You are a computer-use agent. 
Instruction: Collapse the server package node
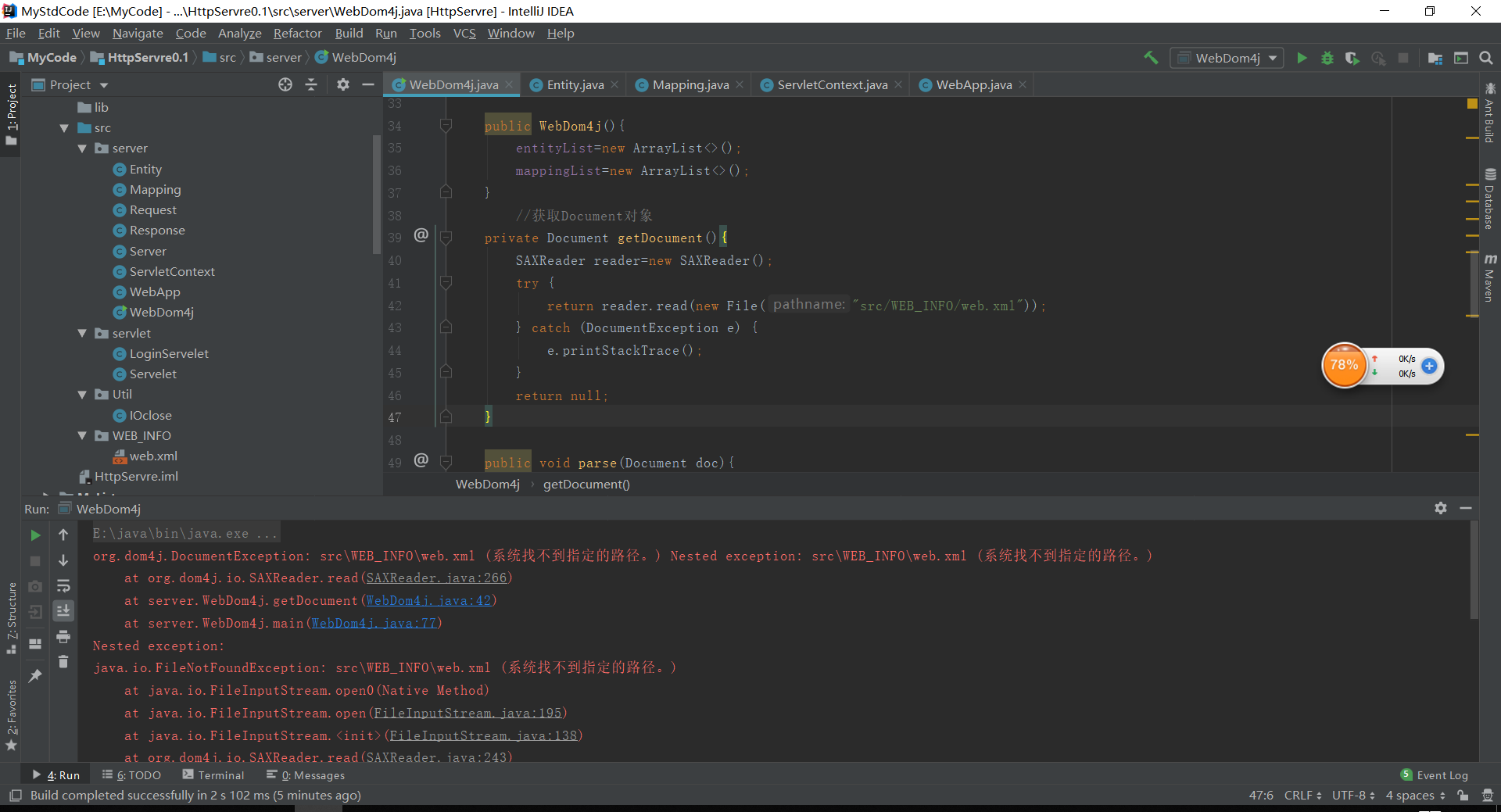(x=82, y=148)
